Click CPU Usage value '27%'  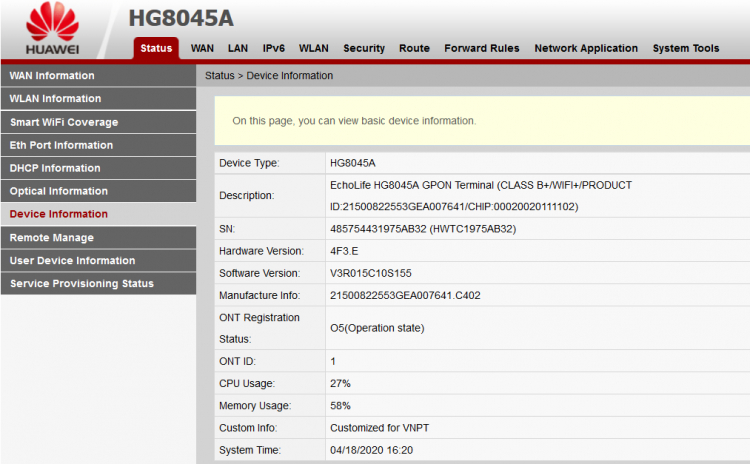340,384
